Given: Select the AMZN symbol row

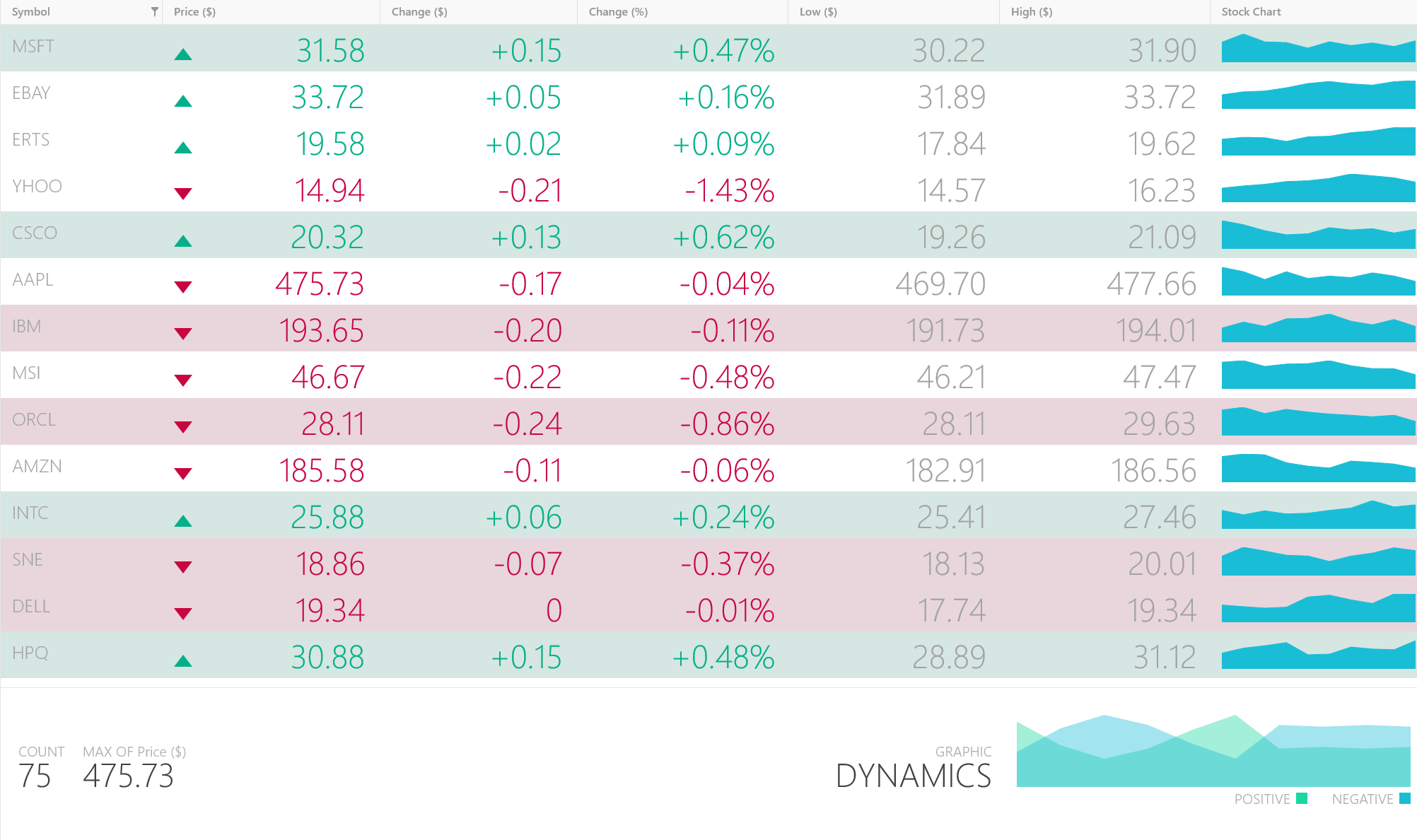Looking at the screenshot, I should [37, 467].
